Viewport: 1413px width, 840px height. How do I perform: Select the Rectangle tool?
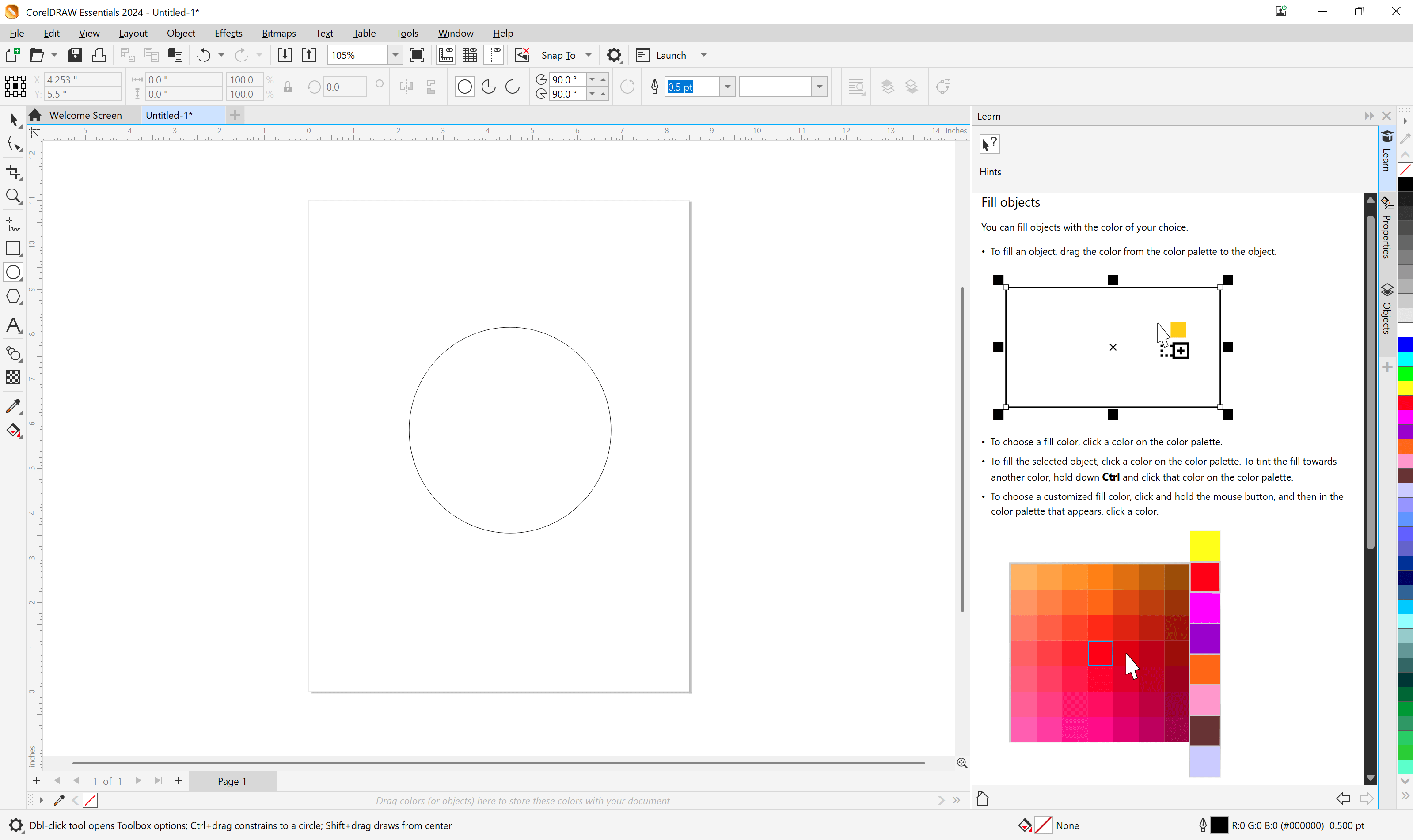pyautogui.click(x=13, y=249)
